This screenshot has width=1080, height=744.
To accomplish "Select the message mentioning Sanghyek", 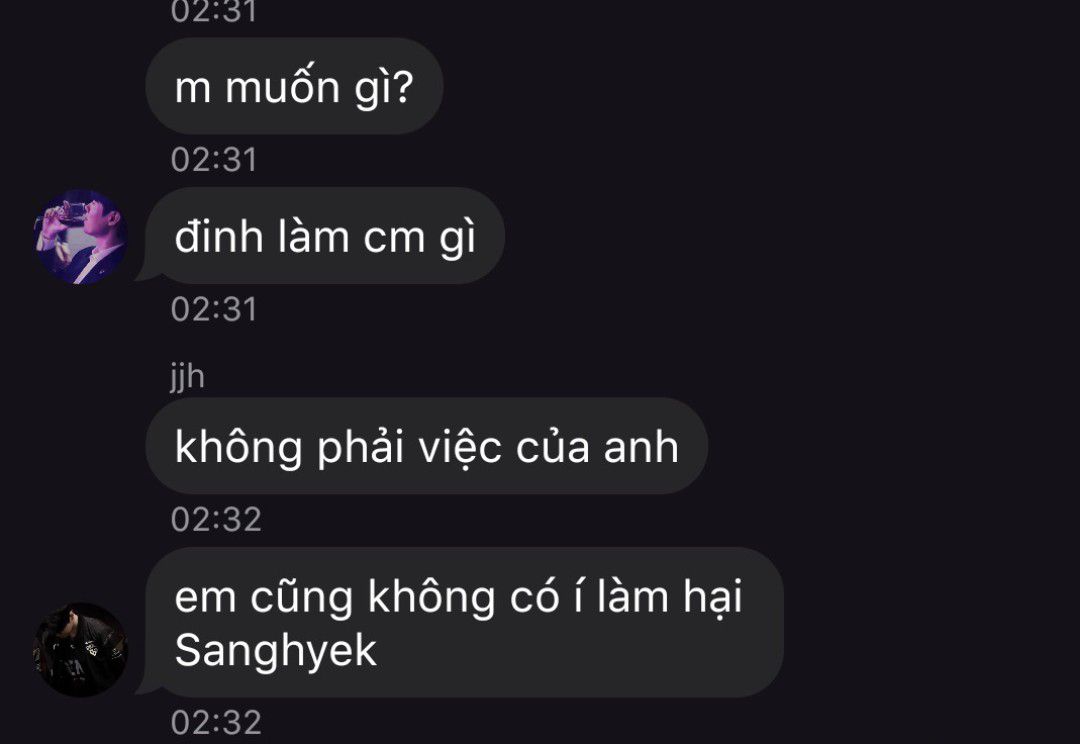I will click(x=465, y=622).
